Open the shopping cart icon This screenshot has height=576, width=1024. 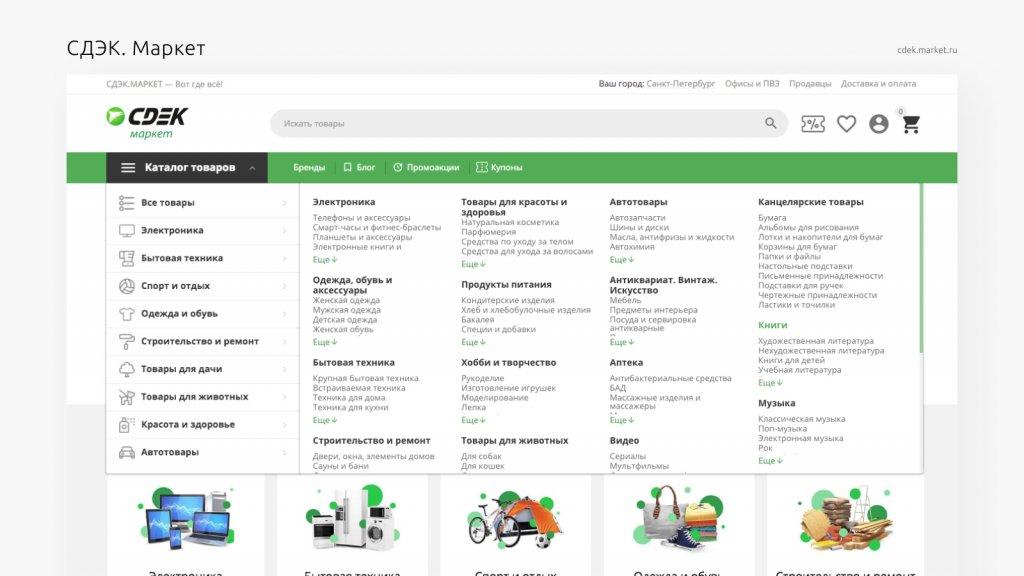tap(910, 124)
